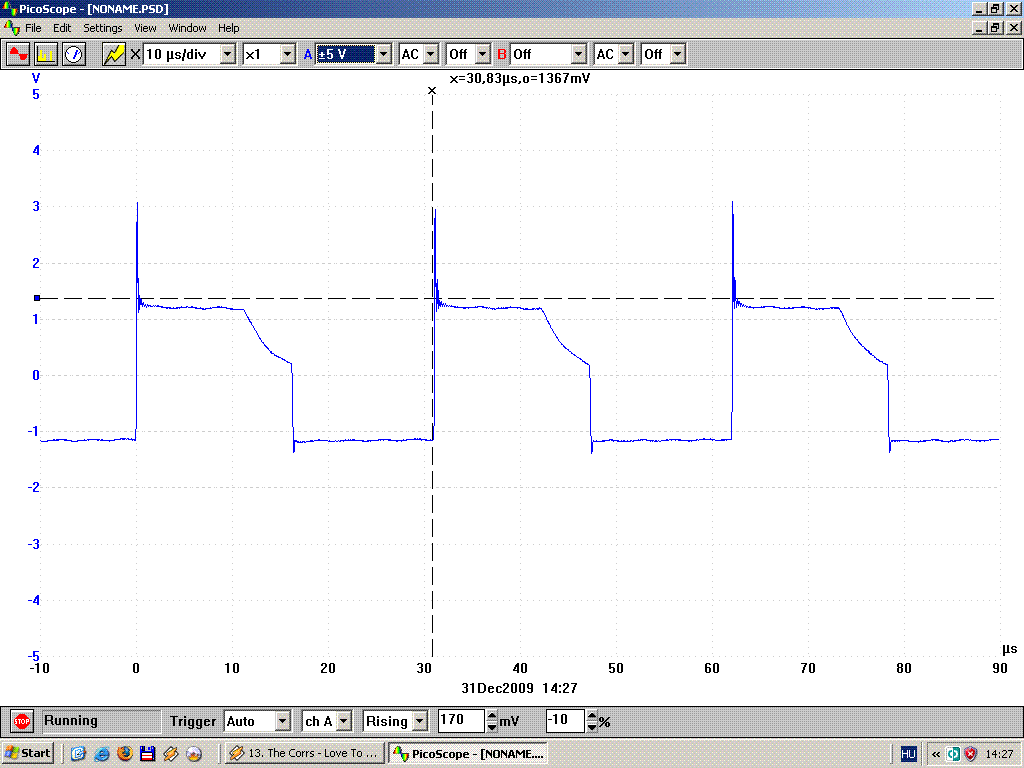This screenshot has width=1024, height=768.
Task: Click the cursor readout x=30,83µs text
Action: click(520, 78)
